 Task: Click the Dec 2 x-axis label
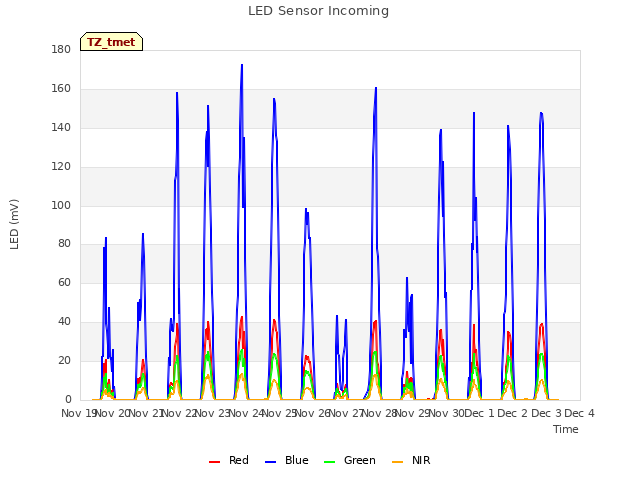pos(513,413)
